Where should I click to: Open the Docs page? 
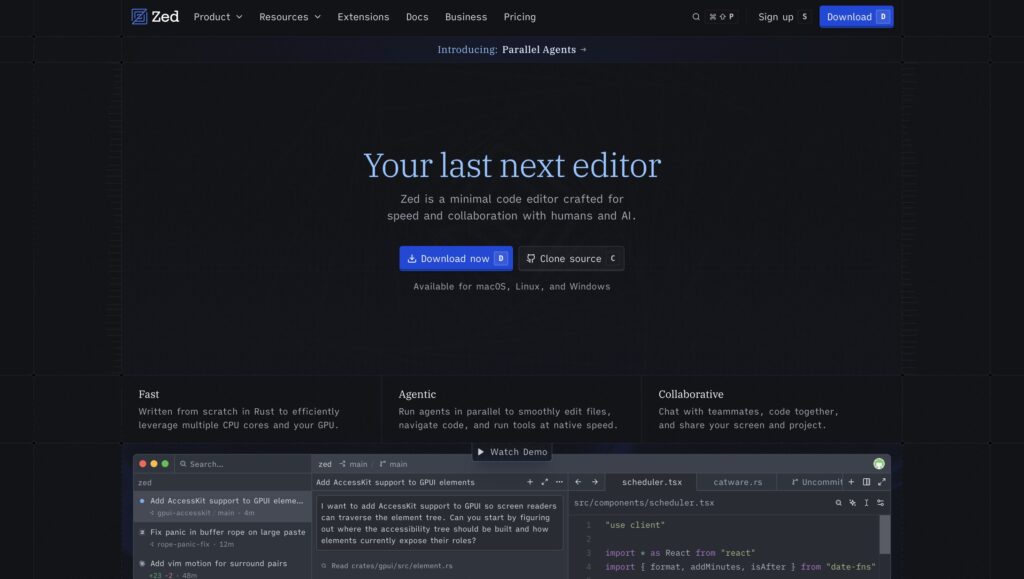click(417, 17)
